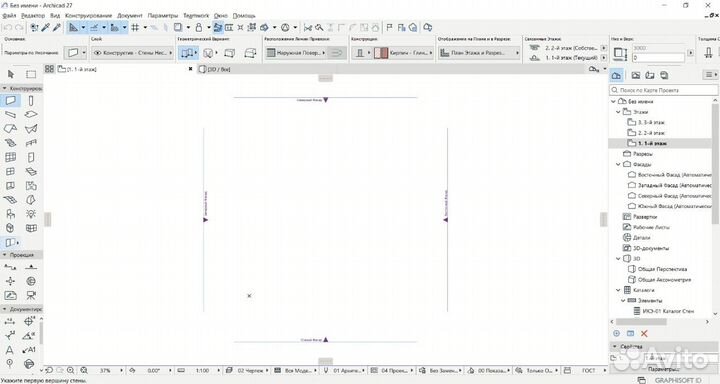720x384 pixels.
Task: Select 'Разрезы' in the project map
Action: pos(643,154)
